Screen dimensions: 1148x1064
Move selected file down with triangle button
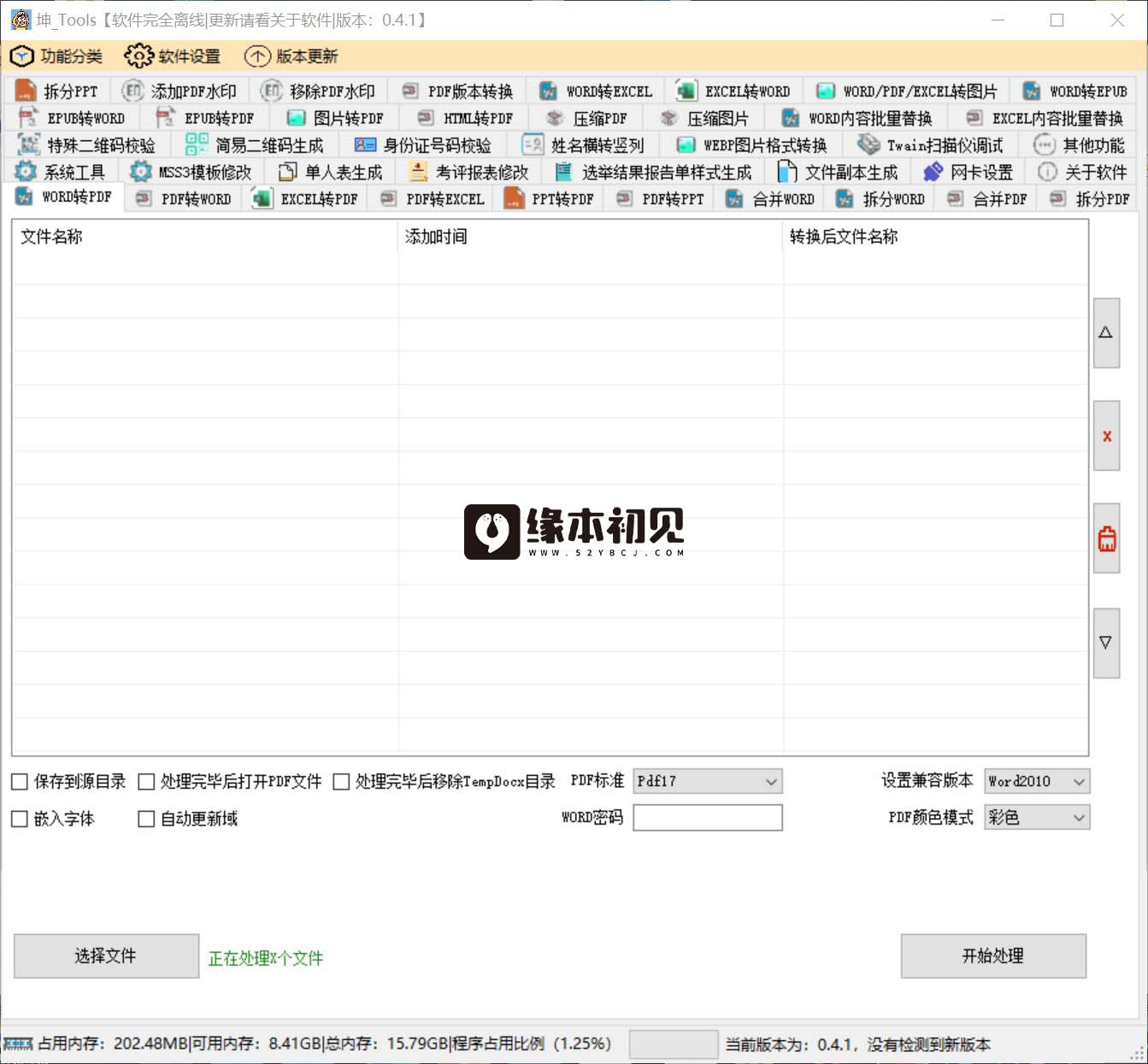tap(1106, 643)
